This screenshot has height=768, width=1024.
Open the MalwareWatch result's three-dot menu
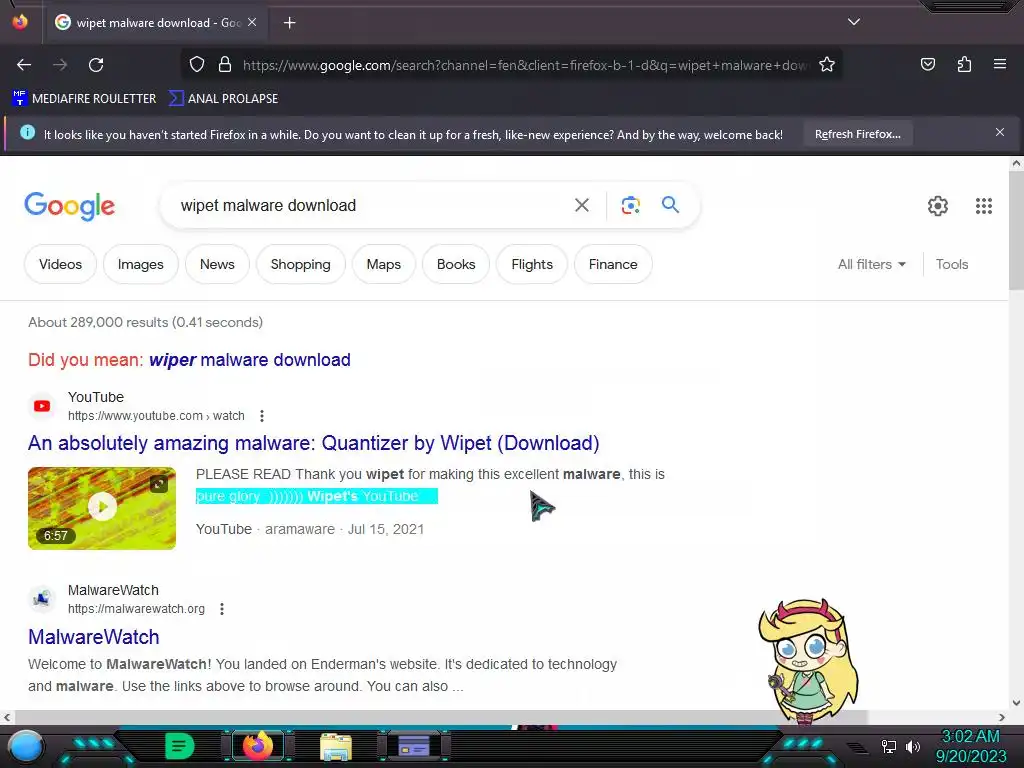click(x=222, y=609)
